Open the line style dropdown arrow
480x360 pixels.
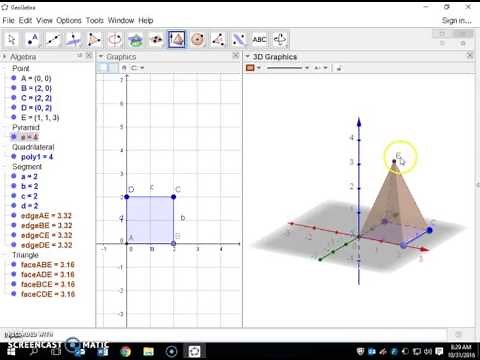point(307,68)
